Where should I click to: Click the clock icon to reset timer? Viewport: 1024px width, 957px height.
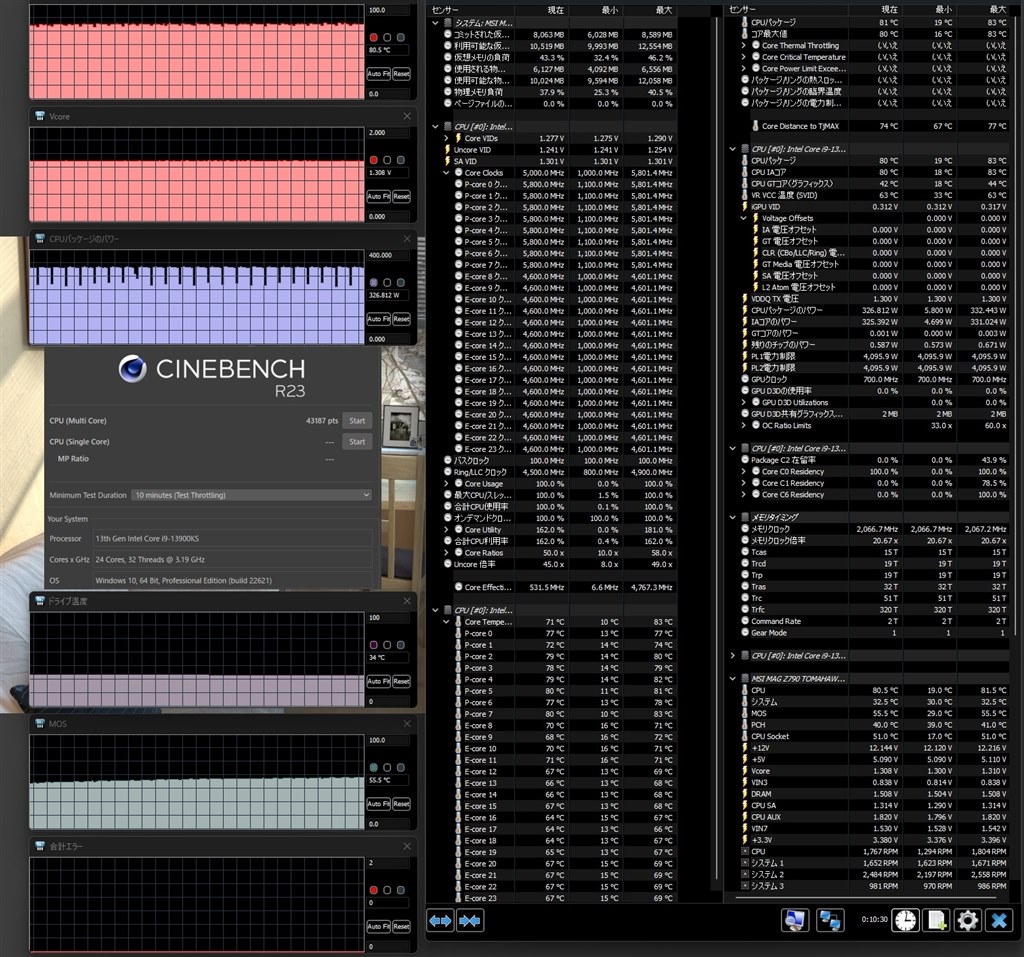point(905,920)
